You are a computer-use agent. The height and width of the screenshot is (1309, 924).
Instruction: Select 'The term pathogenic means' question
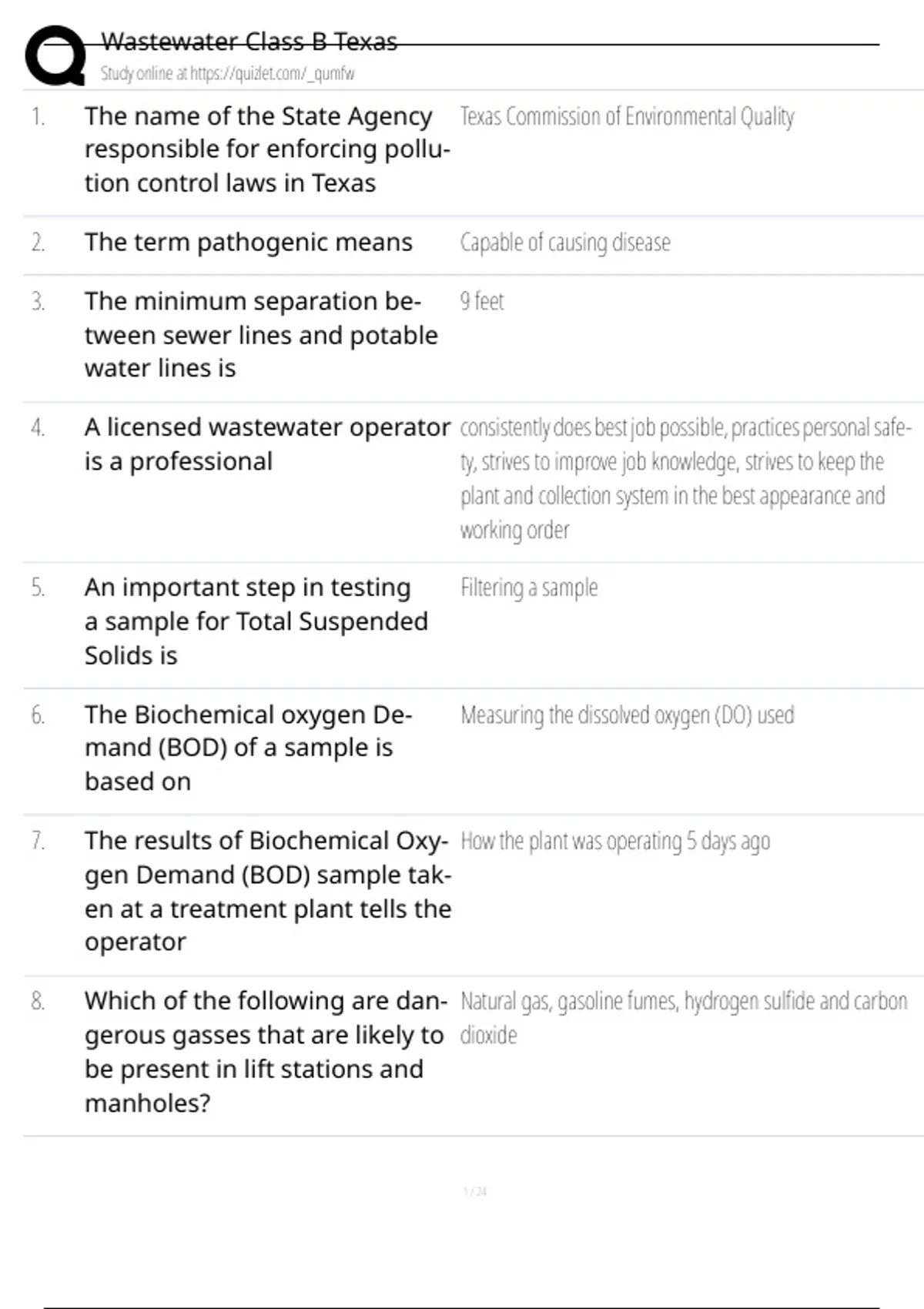[x=248, y=243]
